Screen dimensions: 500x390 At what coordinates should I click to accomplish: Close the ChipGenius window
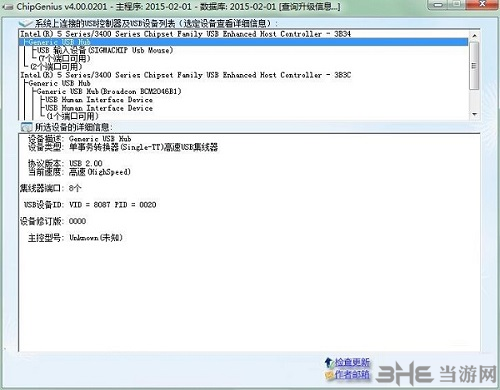[x=483, y=4]
